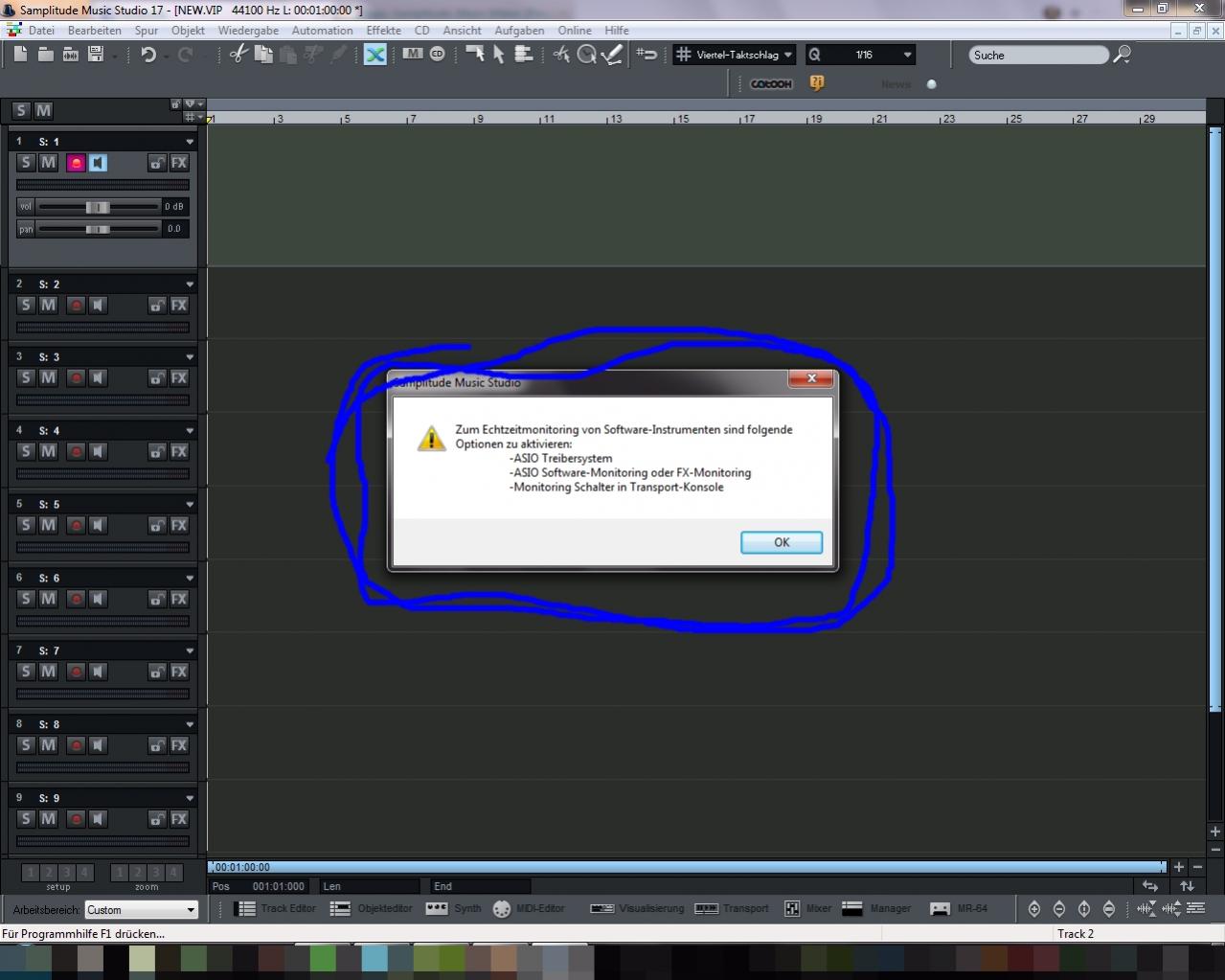Click the Suche search field

coord(1038,56)
